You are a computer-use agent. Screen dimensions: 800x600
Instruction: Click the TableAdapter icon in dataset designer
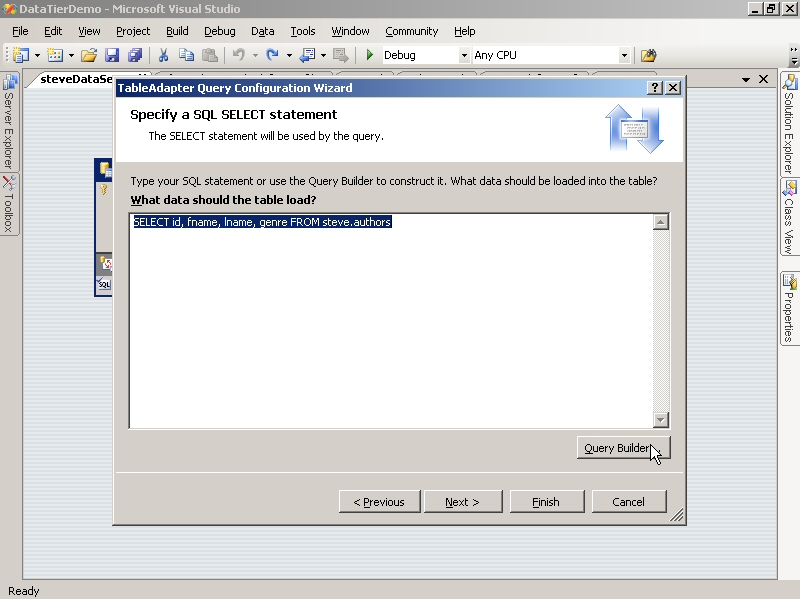pyautogui.click(x=106, y=264)
